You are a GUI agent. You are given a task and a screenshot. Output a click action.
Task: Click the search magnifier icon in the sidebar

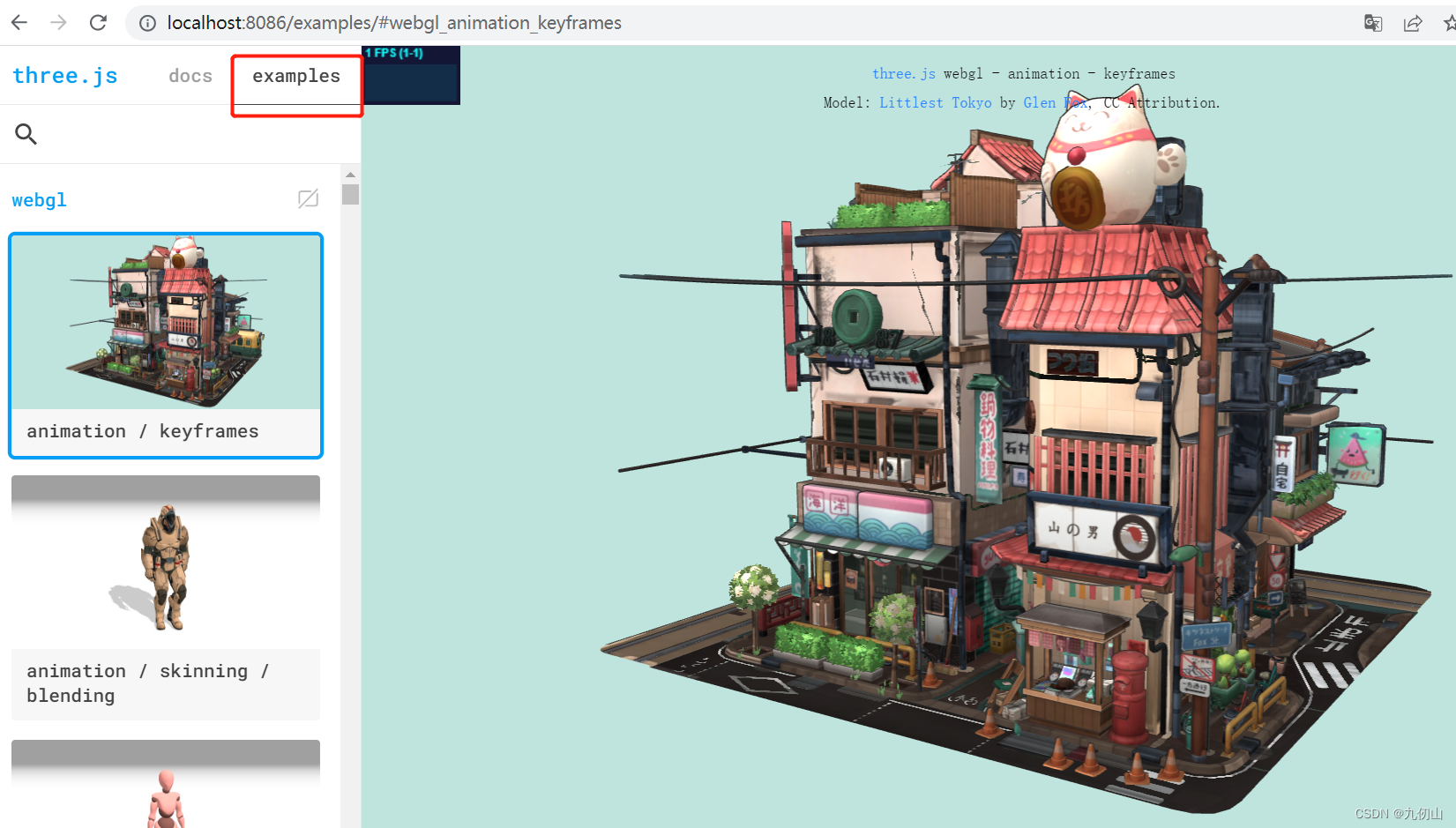point(26,134)
